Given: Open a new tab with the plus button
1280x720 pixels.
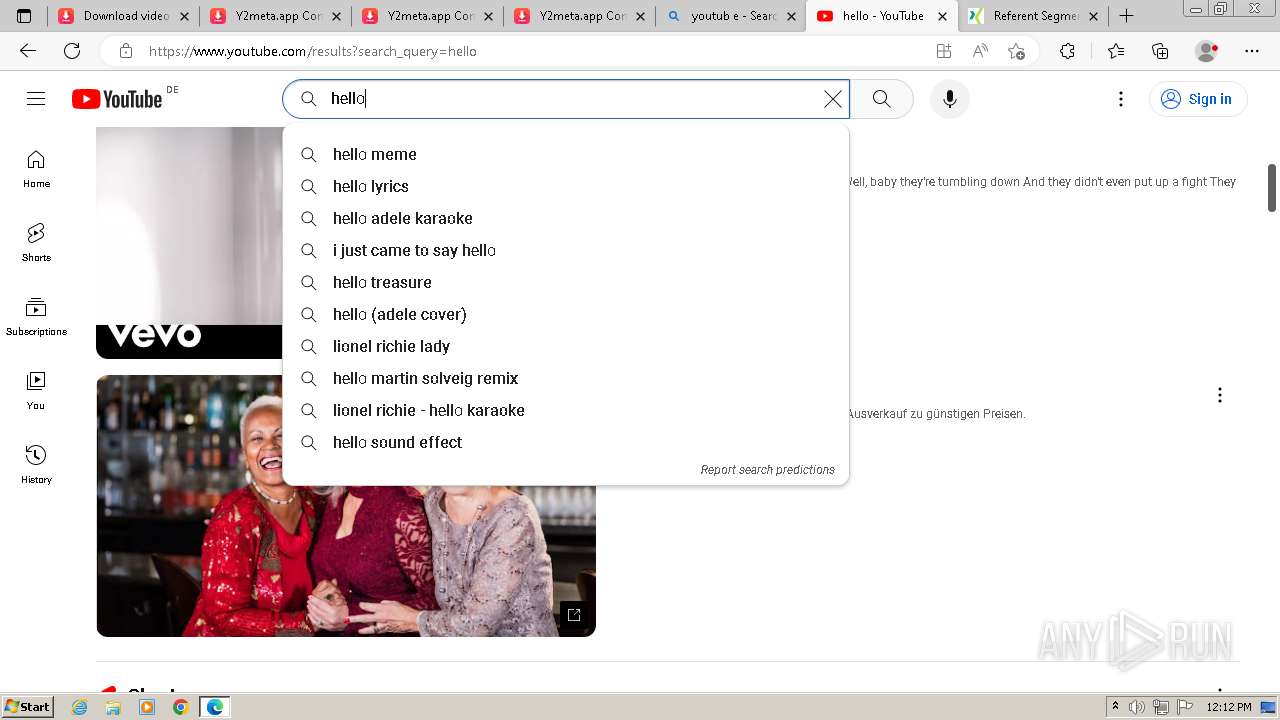Looking at the screenshot, I should pyautogui.click(x=1126, y=15).
